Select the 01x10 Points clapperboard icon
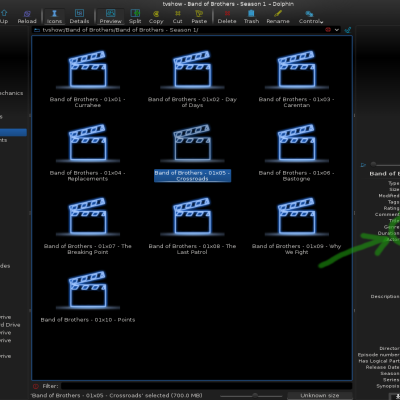The height and width of the screenshot is (400, 400). (x=88, y=289)
